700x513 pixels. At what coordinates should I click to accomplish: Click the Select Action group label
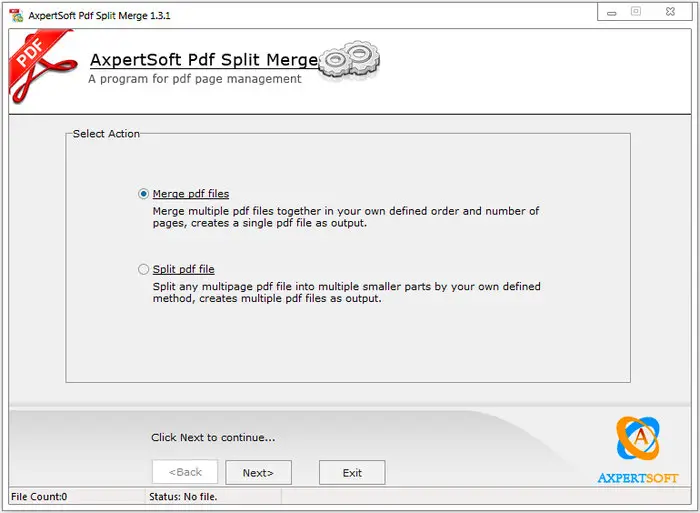point(106,133)
